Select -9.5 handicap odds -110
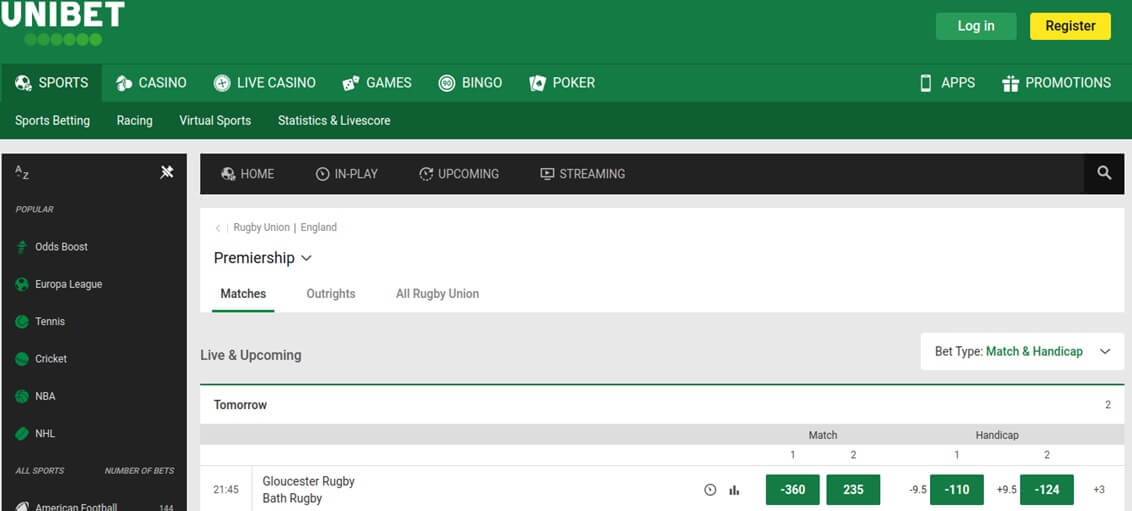The height and width of the screenshot is (511, 1132). tap(957, 490)
